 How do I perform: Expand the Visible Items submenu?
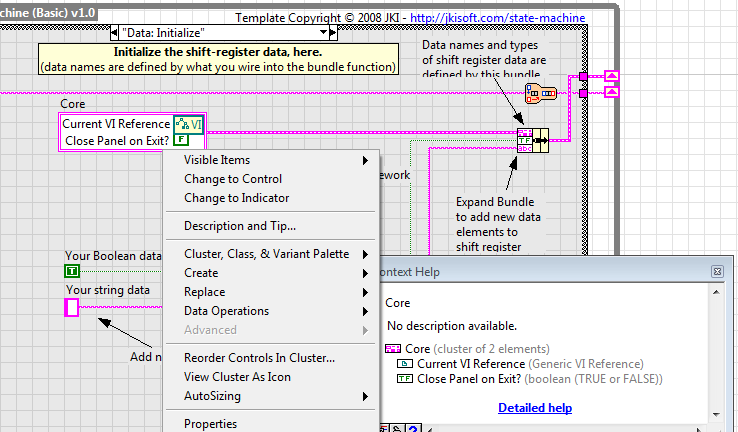click(x=273, y=160)
